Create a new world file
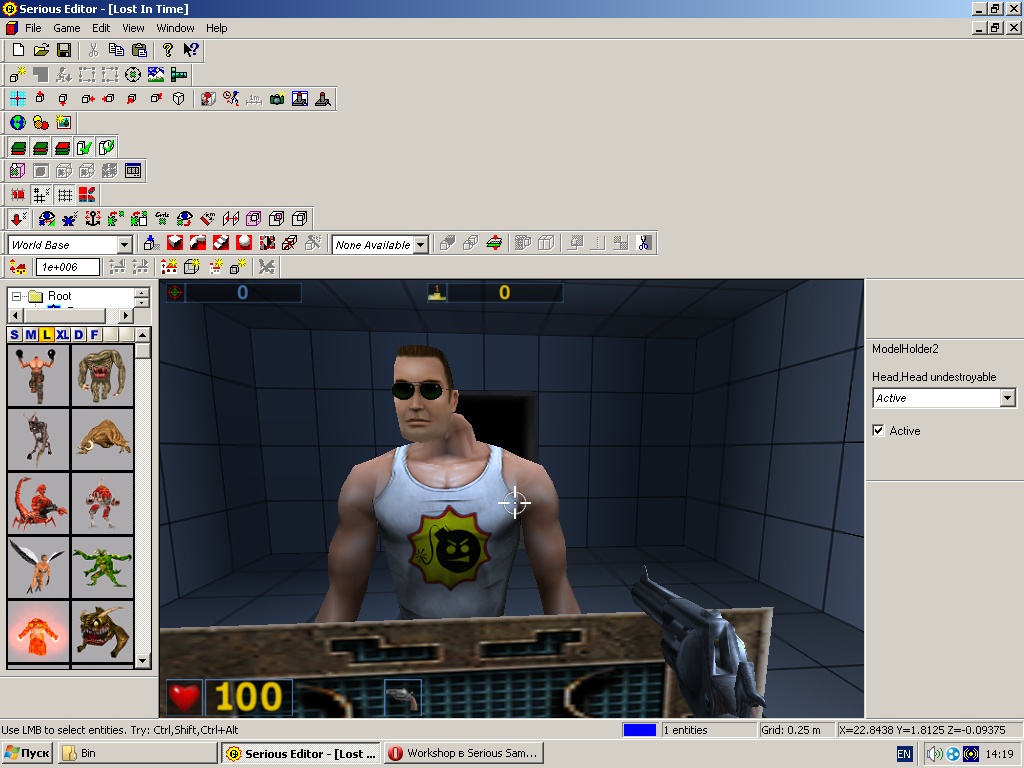The image size is (1024, 768). pos(18,50)
